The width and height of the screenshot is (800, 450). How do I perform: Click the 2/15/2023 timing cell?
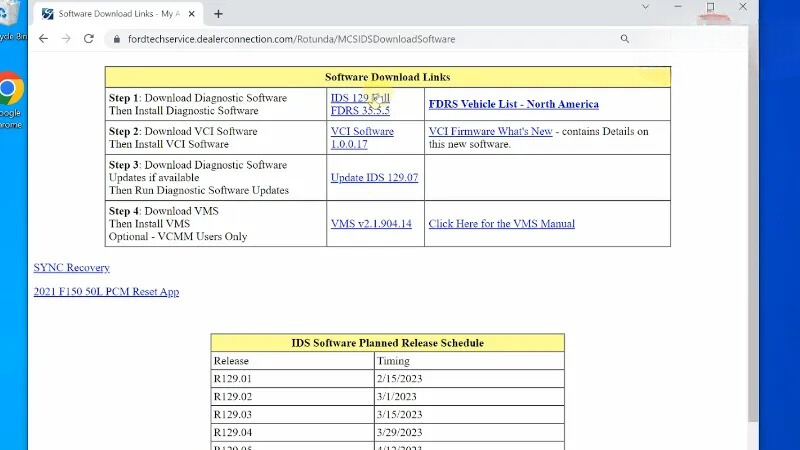pyautogui.click(x=469, y=379)
